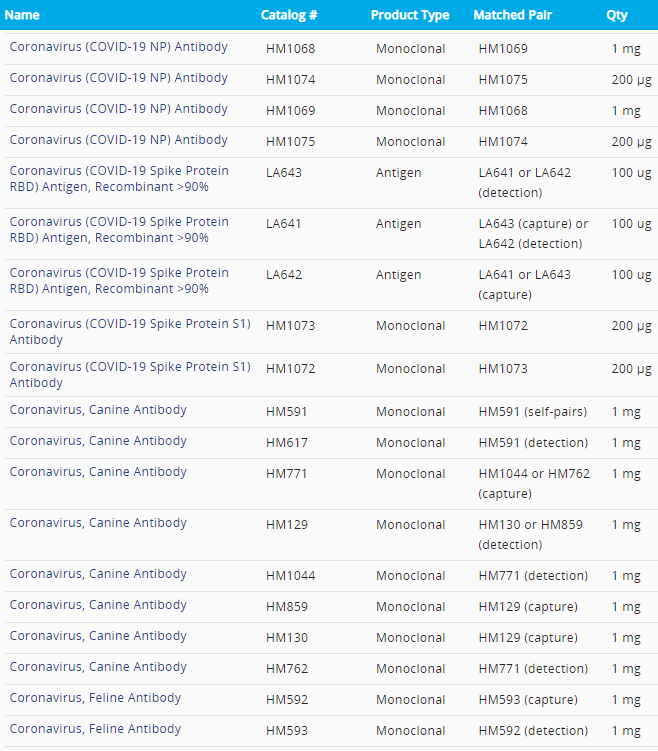Sort by the Catalog # column header
This screenshot has width=658, height=751.
289,15
